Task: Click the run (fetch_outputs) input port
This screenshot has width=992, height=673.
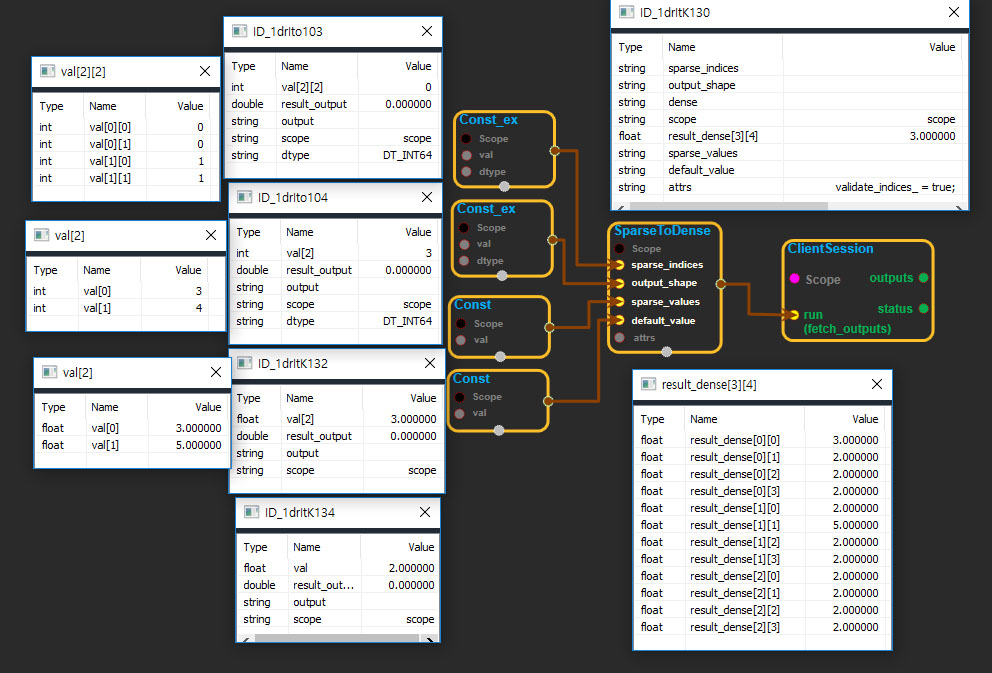Action: tap(794, 315)
